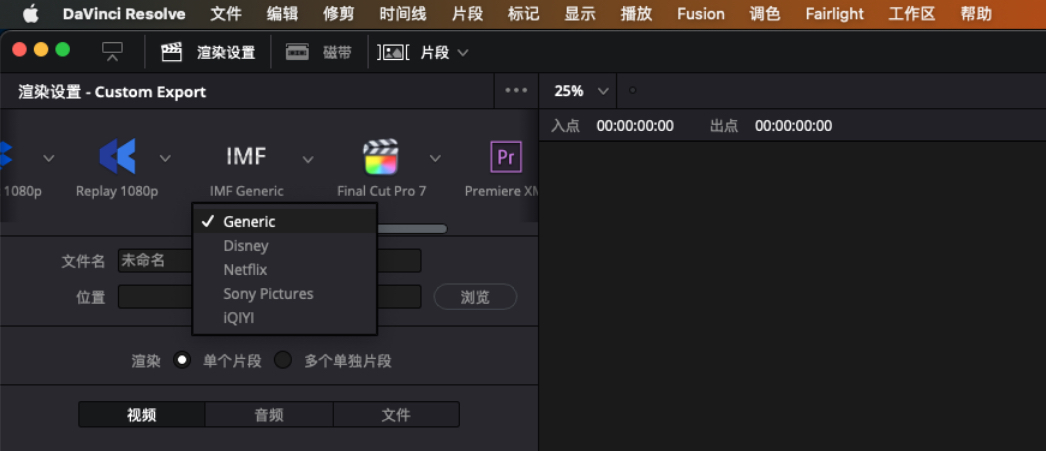
Task: Select the 多个单独片段 render radio button
Action: tap(283, 360)
